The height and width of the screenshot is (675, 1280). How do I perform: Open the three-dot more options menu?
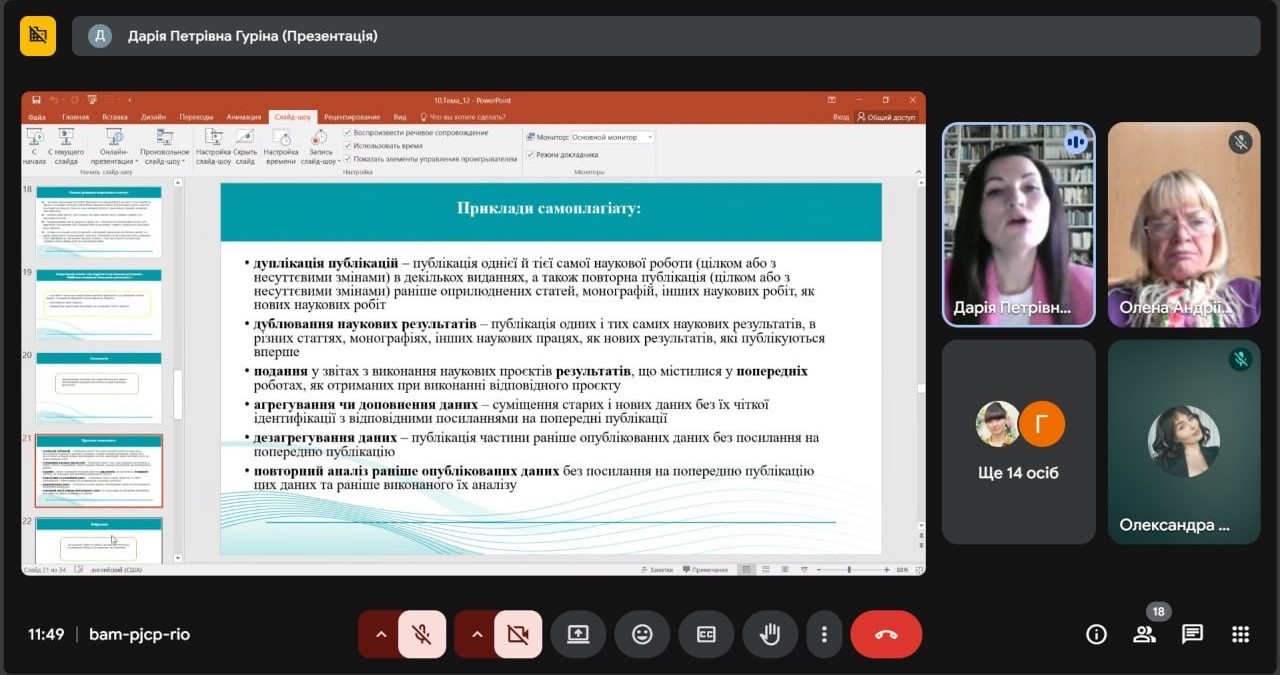coord(824,634)
